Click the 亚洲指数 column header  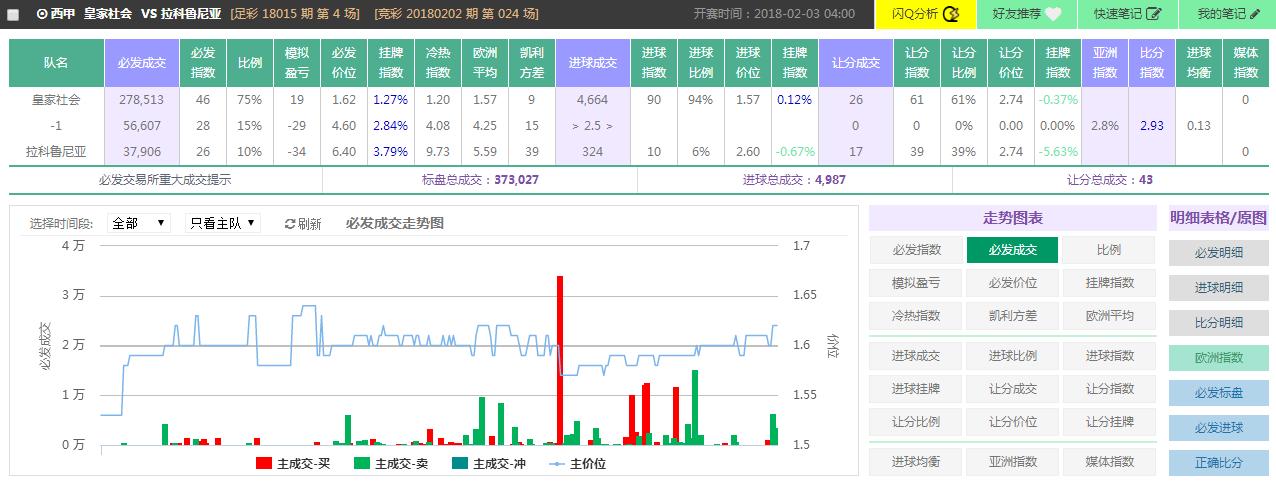[x=1105, y=63]
